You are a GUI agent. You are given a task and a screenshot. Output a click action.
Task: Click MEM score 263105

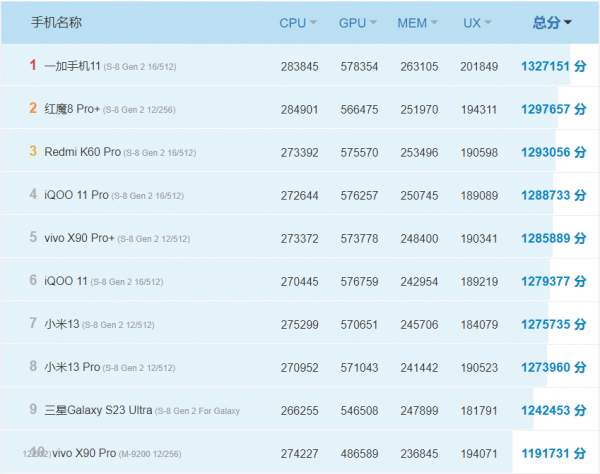(419, 67)
